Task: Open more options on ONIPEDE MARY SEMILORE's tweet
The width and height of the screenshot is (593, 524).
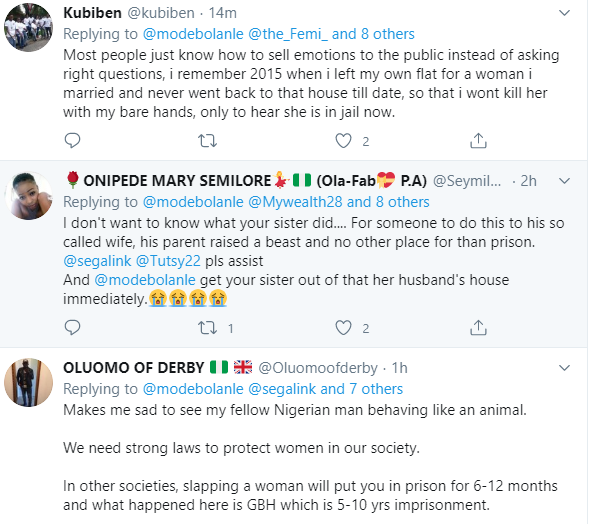Action: [x=564, y=181]
